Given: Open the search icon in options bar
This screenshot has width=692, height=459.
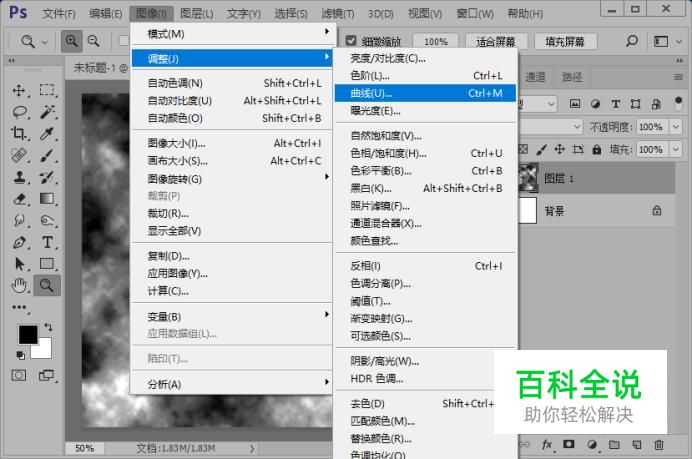Looking at the screenshot, I should [632, 41].
